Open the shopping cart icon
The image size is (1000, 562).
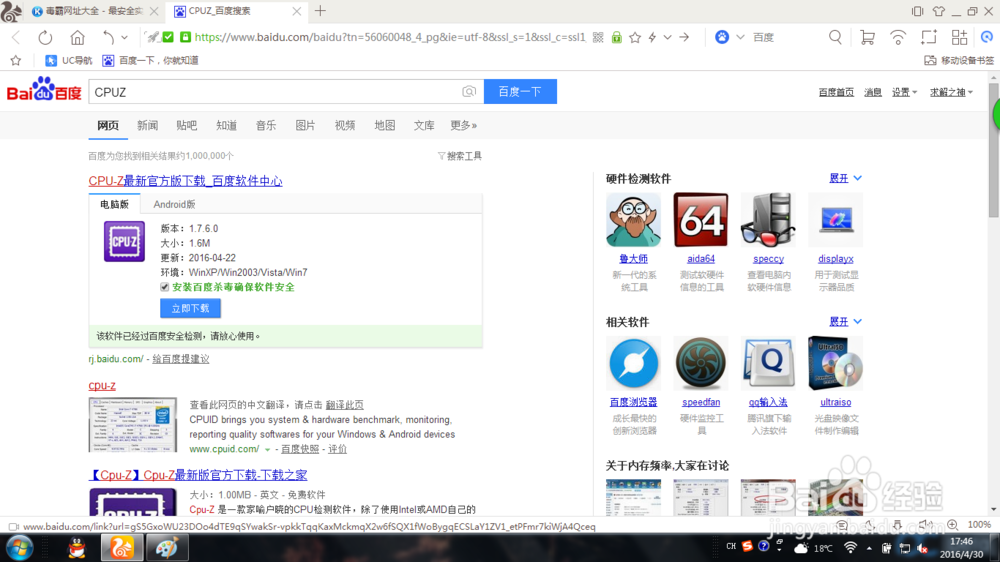(867, 38)
